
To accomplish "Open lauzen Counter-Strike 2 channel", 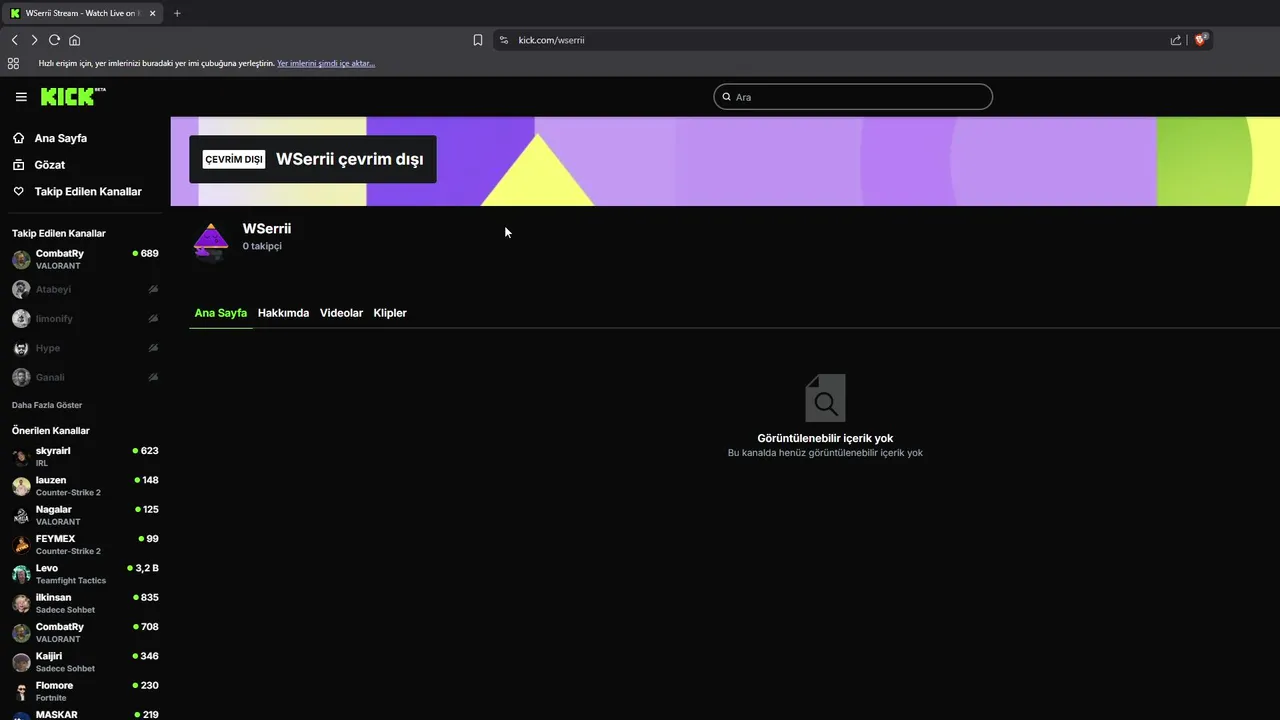I will tap(85, 486).
